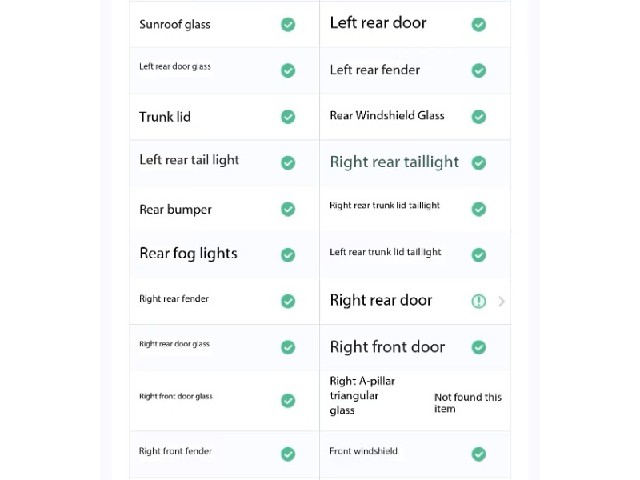Click the Right rear fender check mark
This screenshot has width=640, height=480.
coord(288,301)
